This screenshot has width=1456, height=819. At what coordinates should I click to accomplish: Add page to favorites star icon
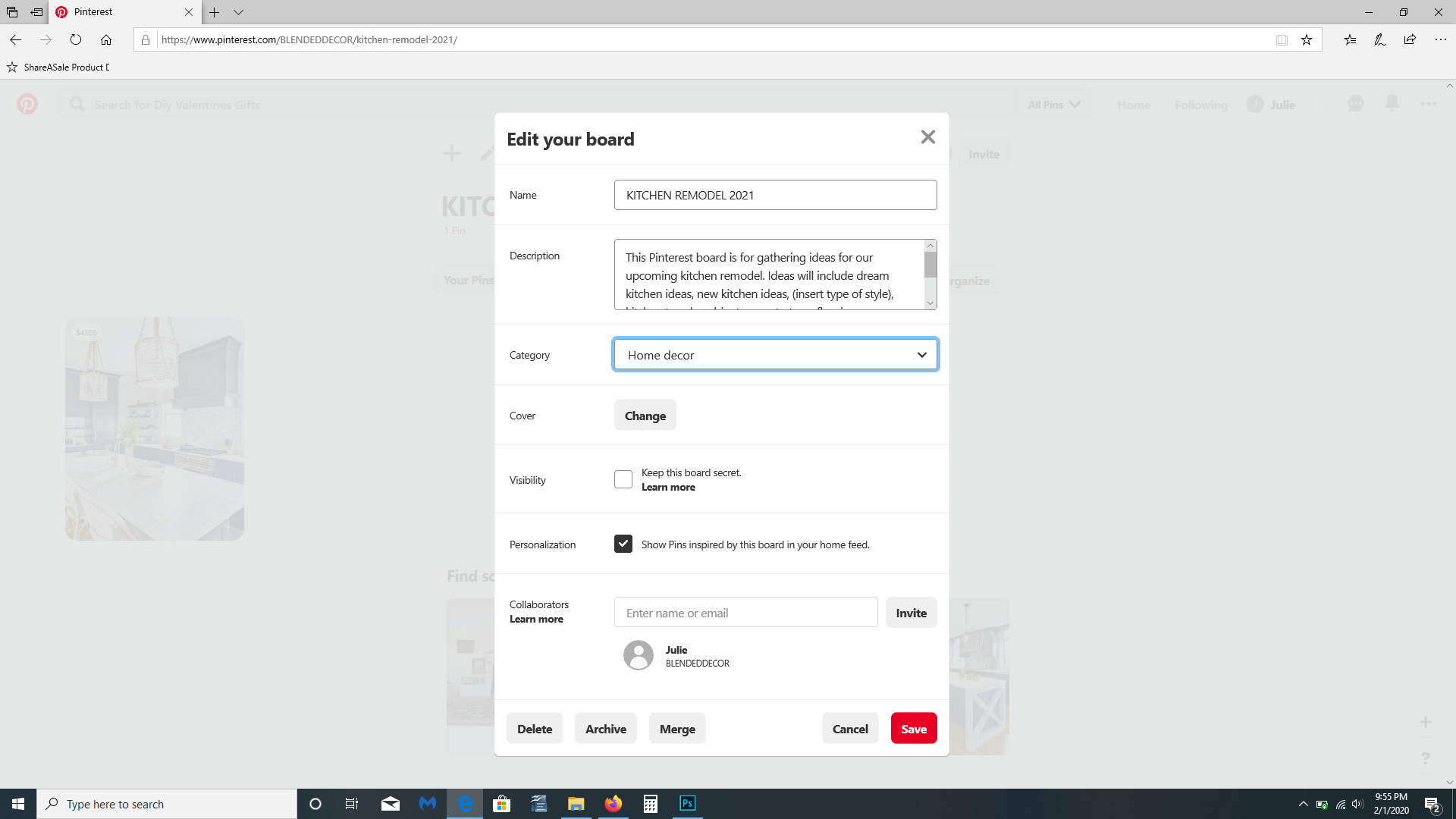[x=1307, y=40]
